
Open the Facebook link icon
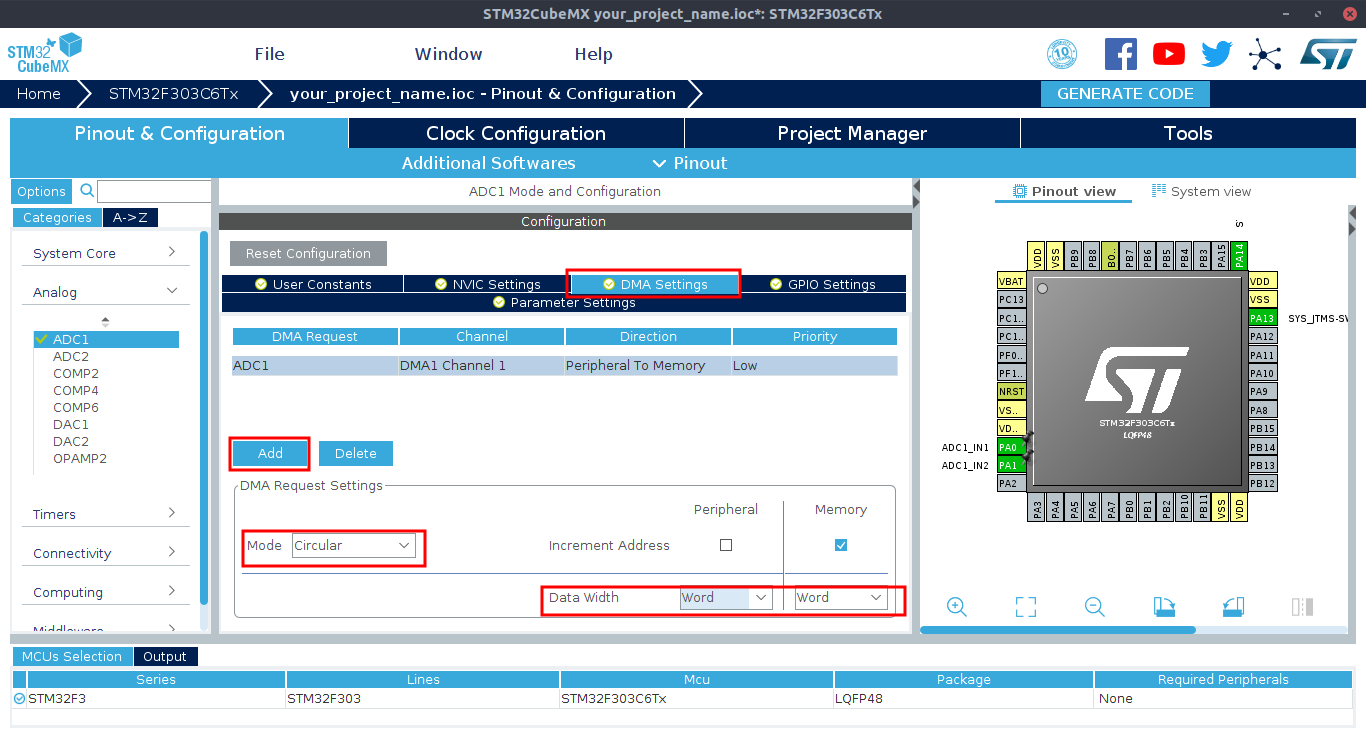click(x=1120, y=54)
